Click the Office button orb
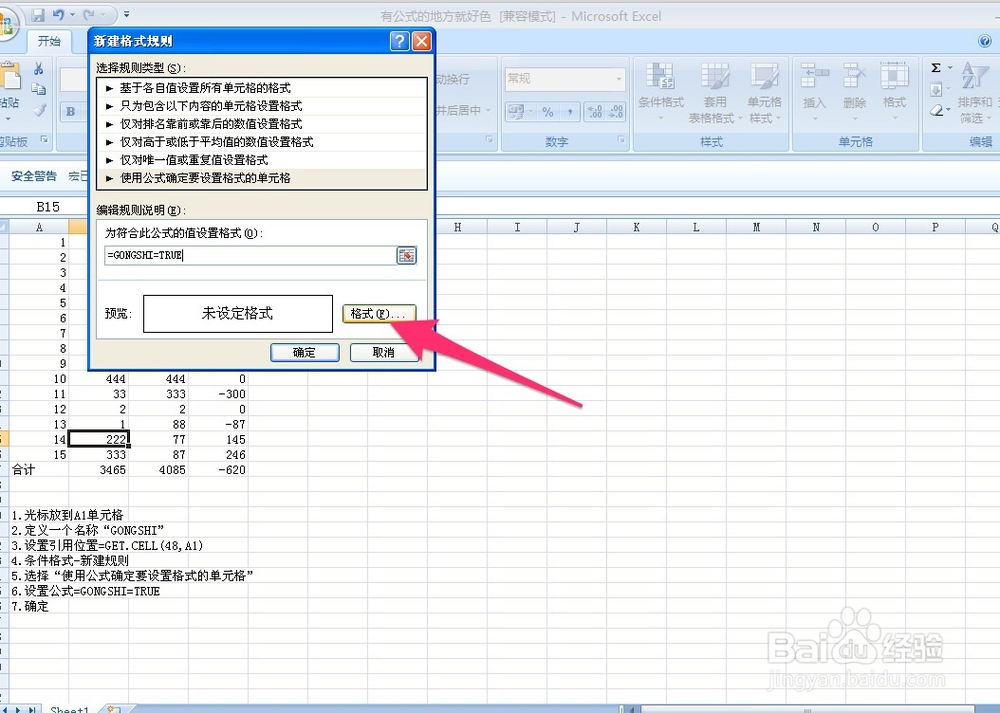 (6, 26)
